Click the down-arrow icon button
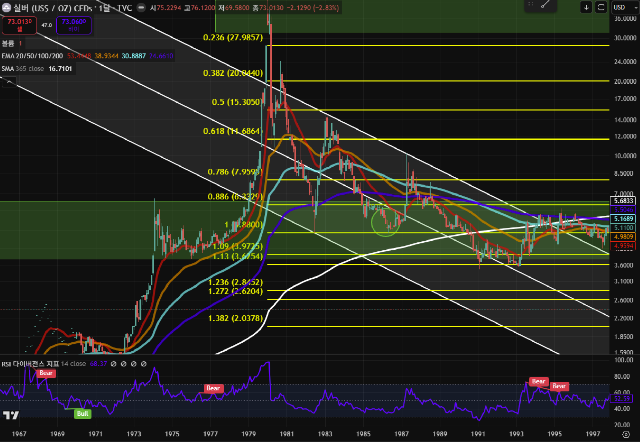The image size is (640, 442). pos(586,7)
